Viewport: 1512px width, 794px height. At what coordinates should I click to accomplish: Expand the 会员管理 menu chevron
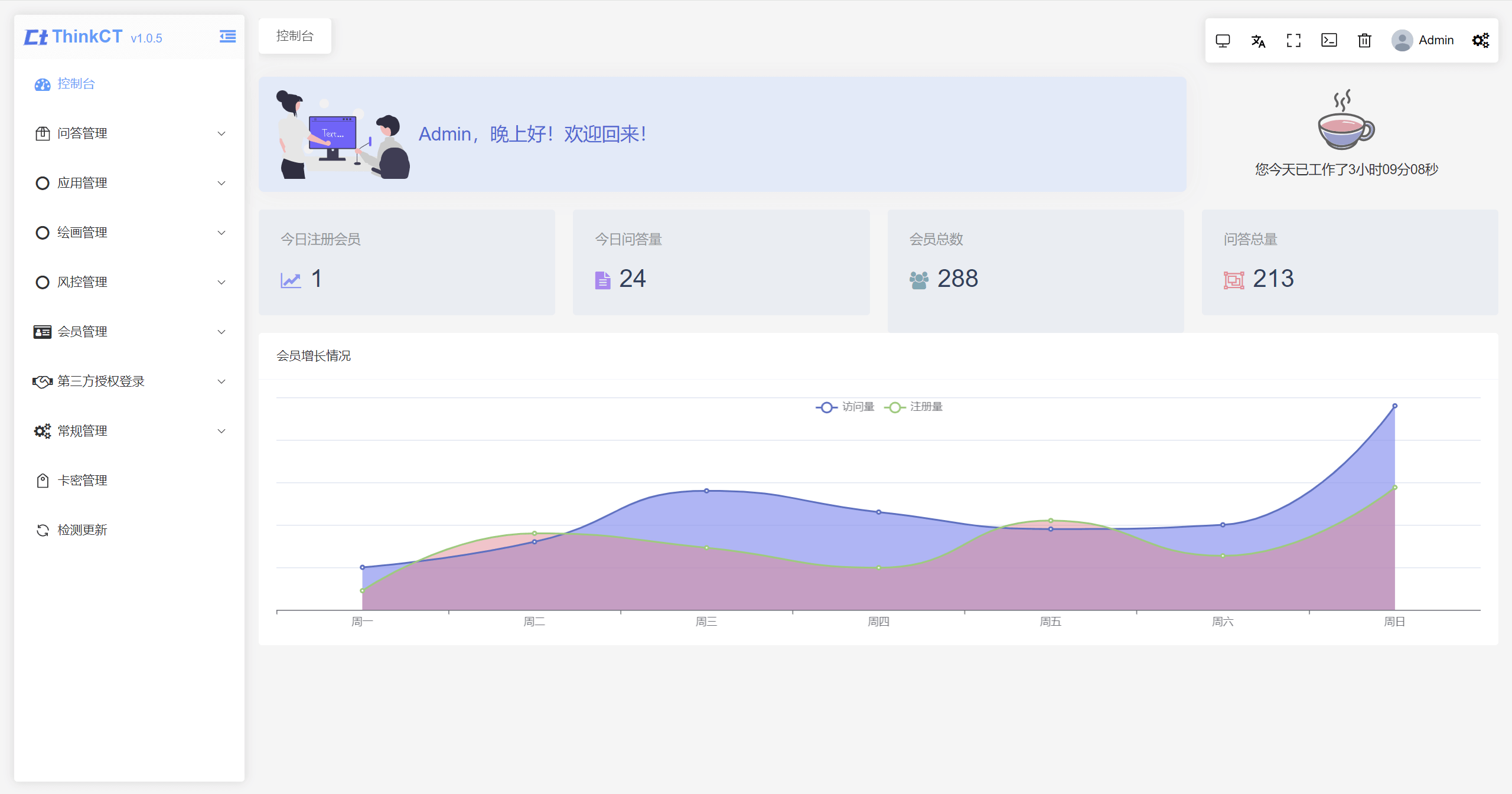coord(221,332)
